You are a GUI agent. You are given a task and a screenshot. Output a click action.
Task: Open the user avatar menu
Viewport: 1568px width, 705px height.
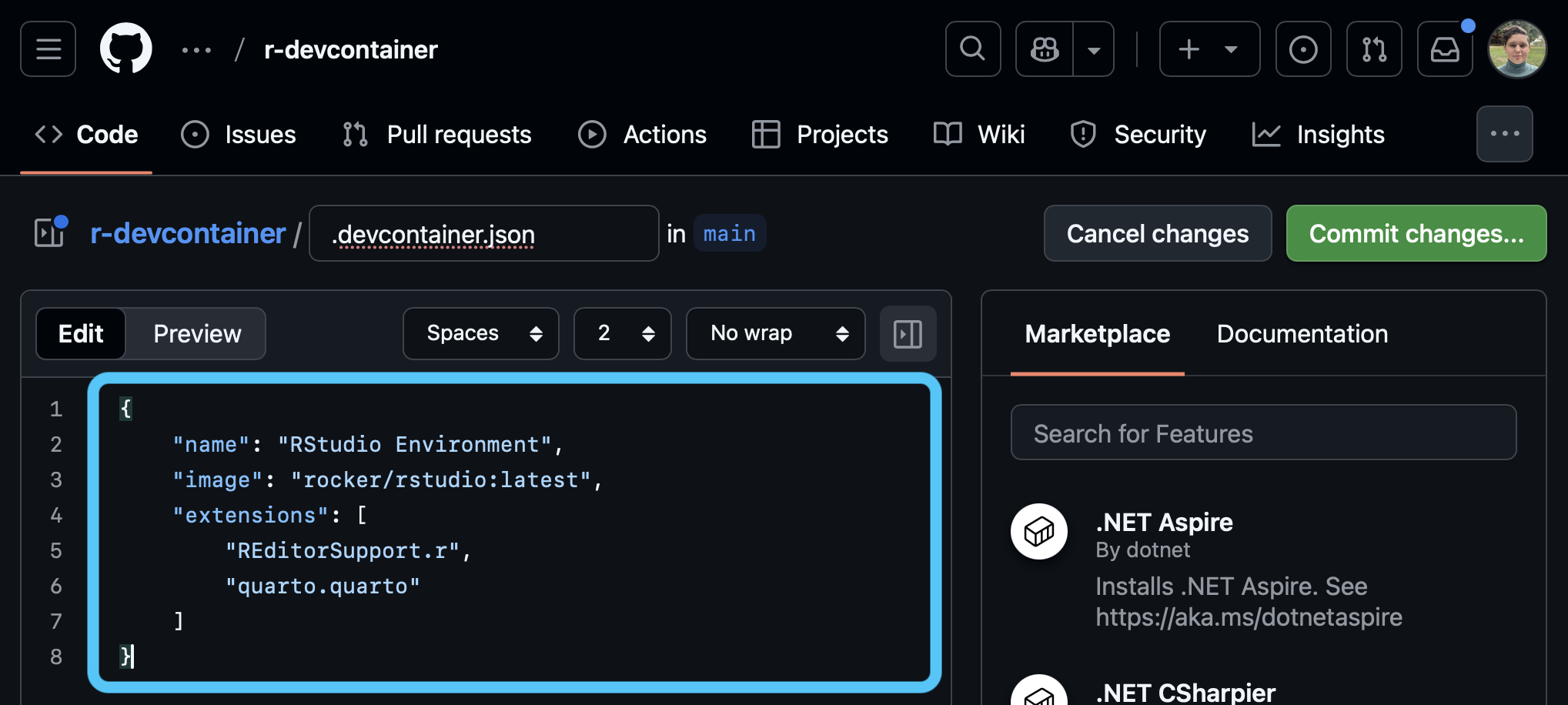pos(1517,49)
